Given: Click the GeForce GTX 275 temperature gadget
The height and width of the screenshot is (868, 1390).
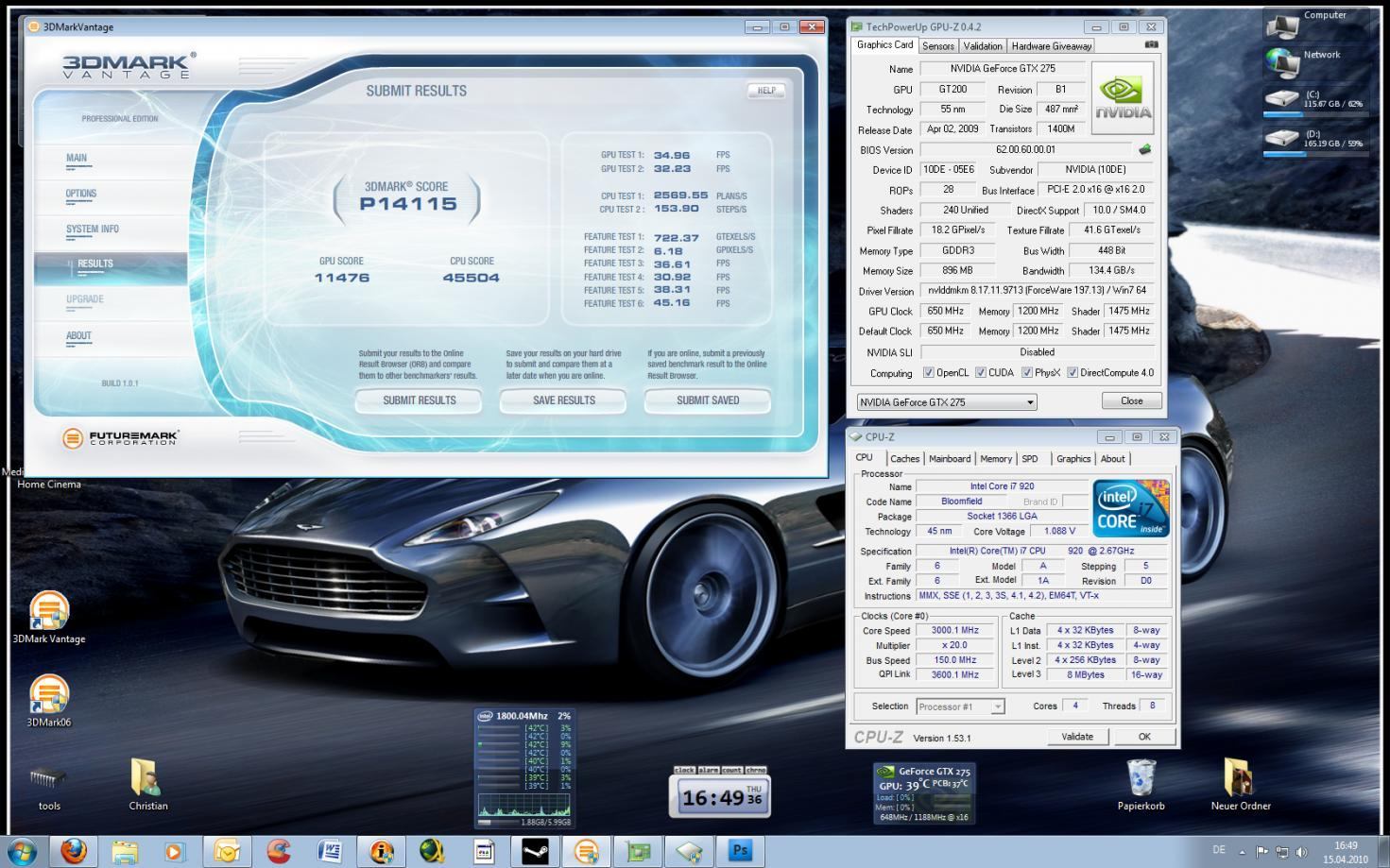Looking at the screenshot, I should [924, 792].
